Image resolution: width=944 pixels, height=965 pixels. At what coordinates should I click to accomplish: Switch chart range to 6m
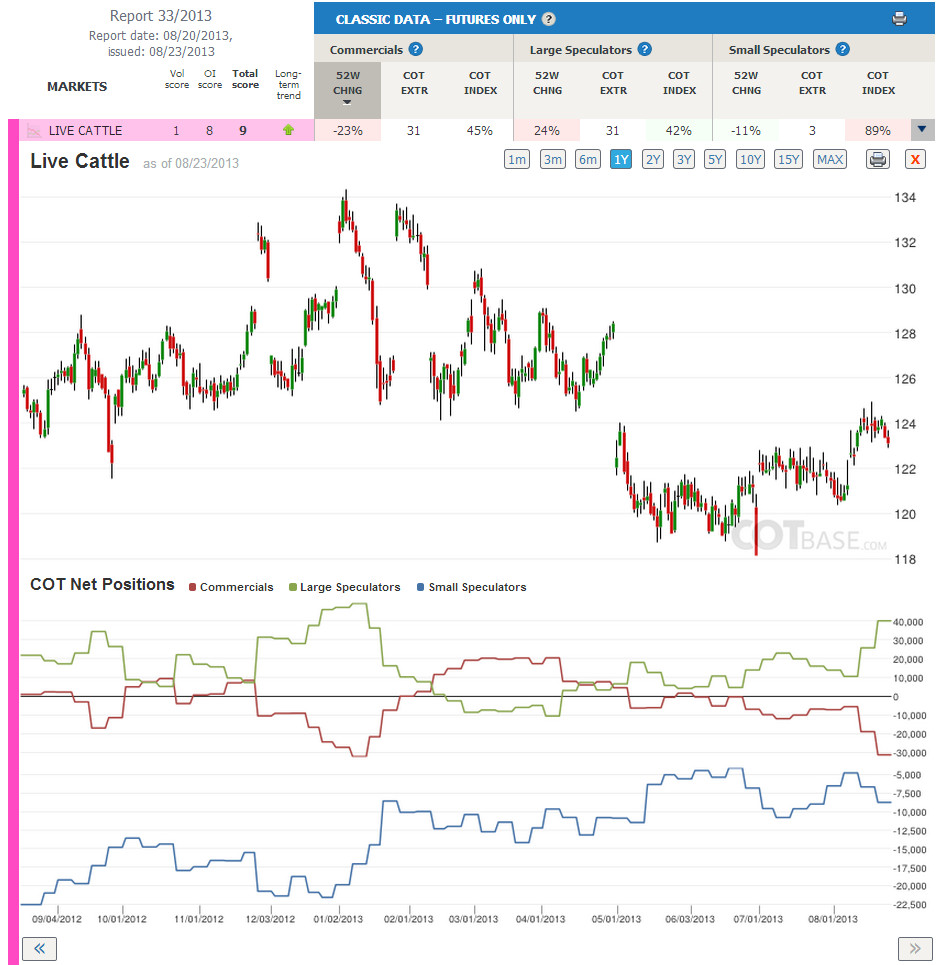click(x=588, y=159)
